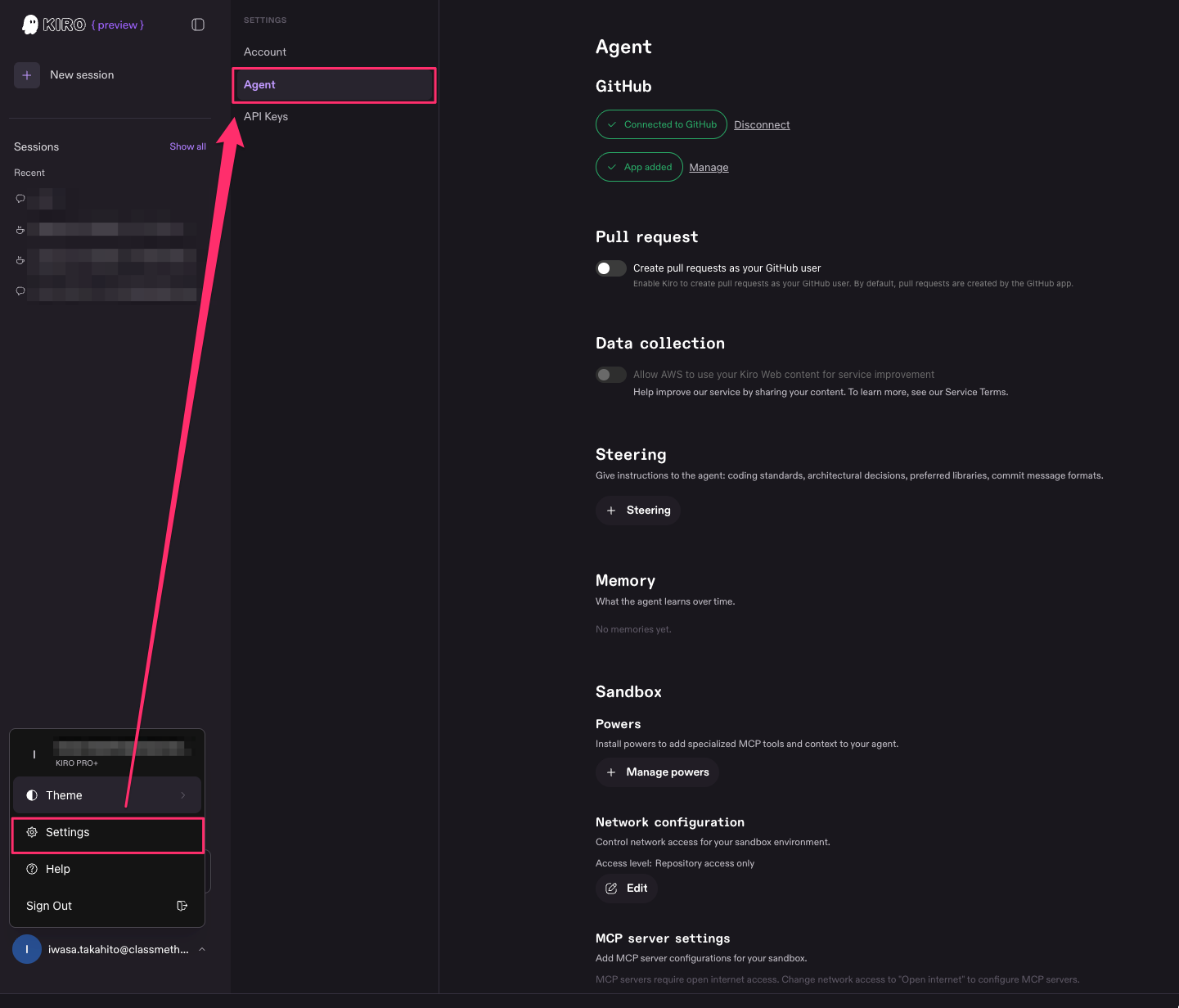Manage the added GitHub app

coord(709,168)
